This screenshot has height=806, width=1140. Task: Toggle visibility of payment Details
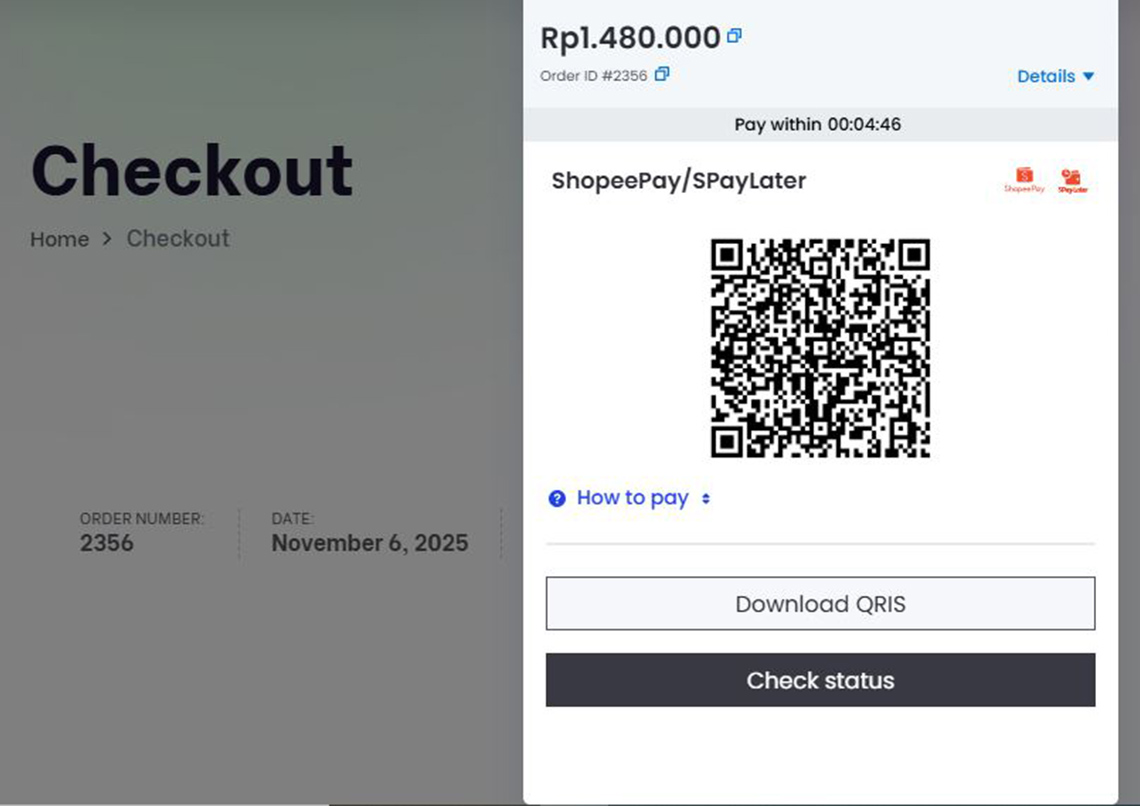tap(1055, 76)
